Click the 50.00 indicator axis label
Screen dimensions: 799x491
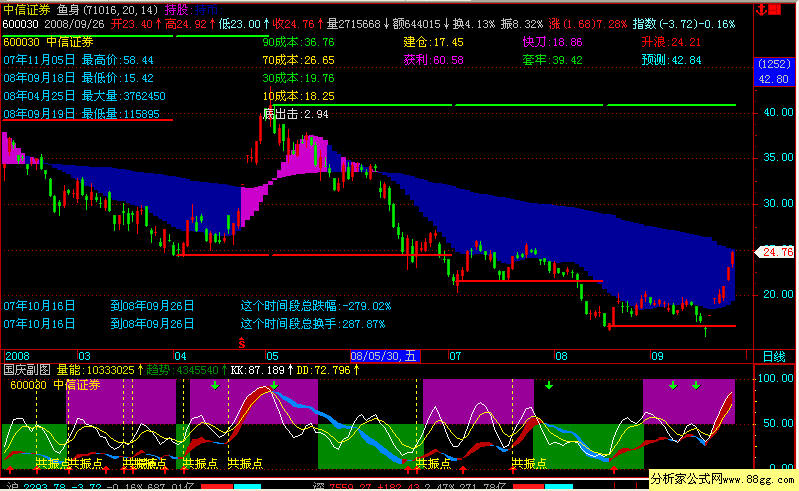coord(778,423)
